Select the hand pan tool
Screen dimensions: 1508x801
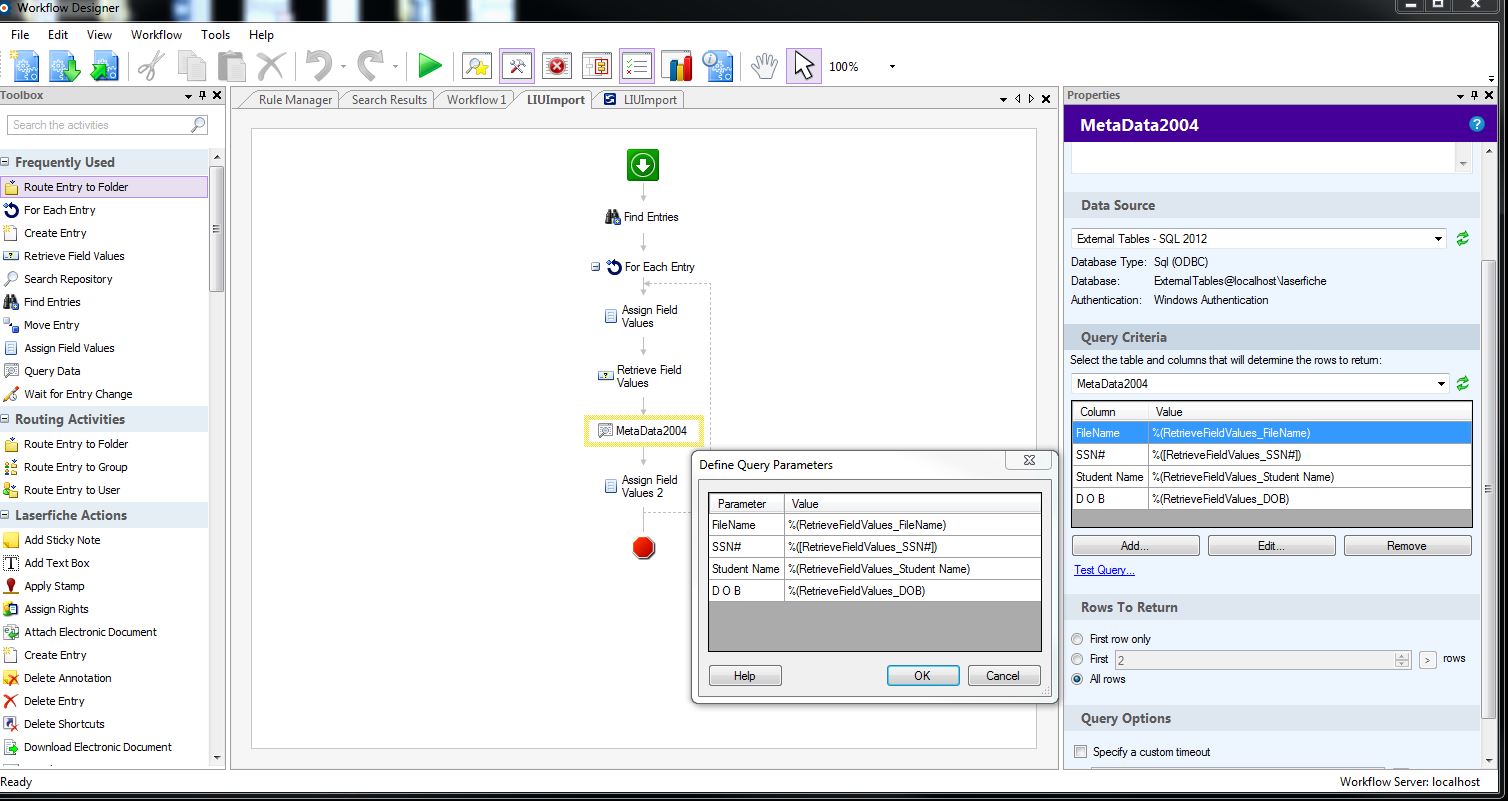pos(764,66)
